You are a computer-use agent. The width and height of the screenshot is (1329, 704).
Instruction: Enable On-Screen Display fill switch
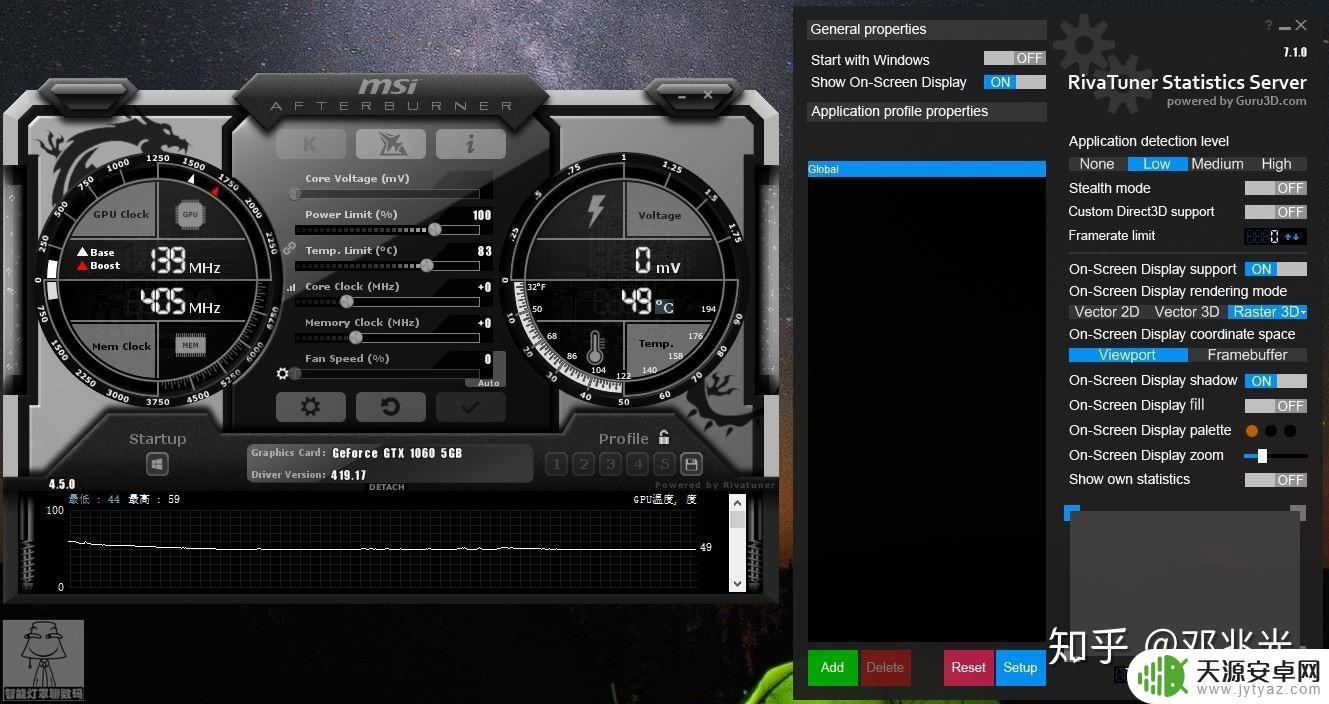click(x=1276, y=406)
